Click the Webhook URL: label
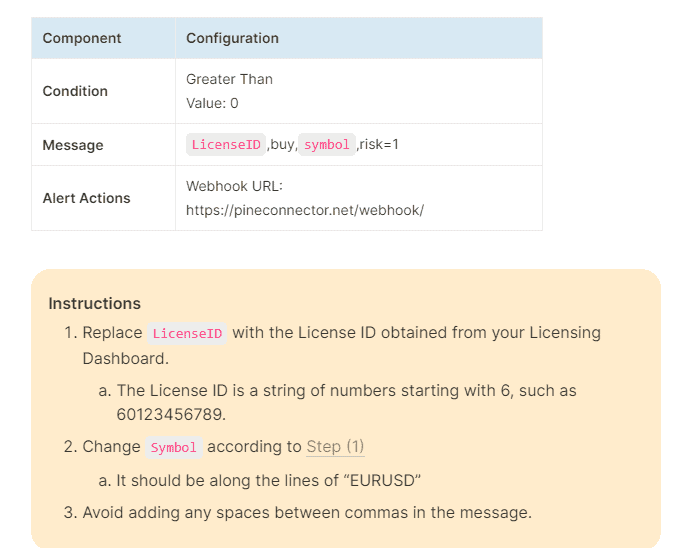 click(x=233, y=186)
